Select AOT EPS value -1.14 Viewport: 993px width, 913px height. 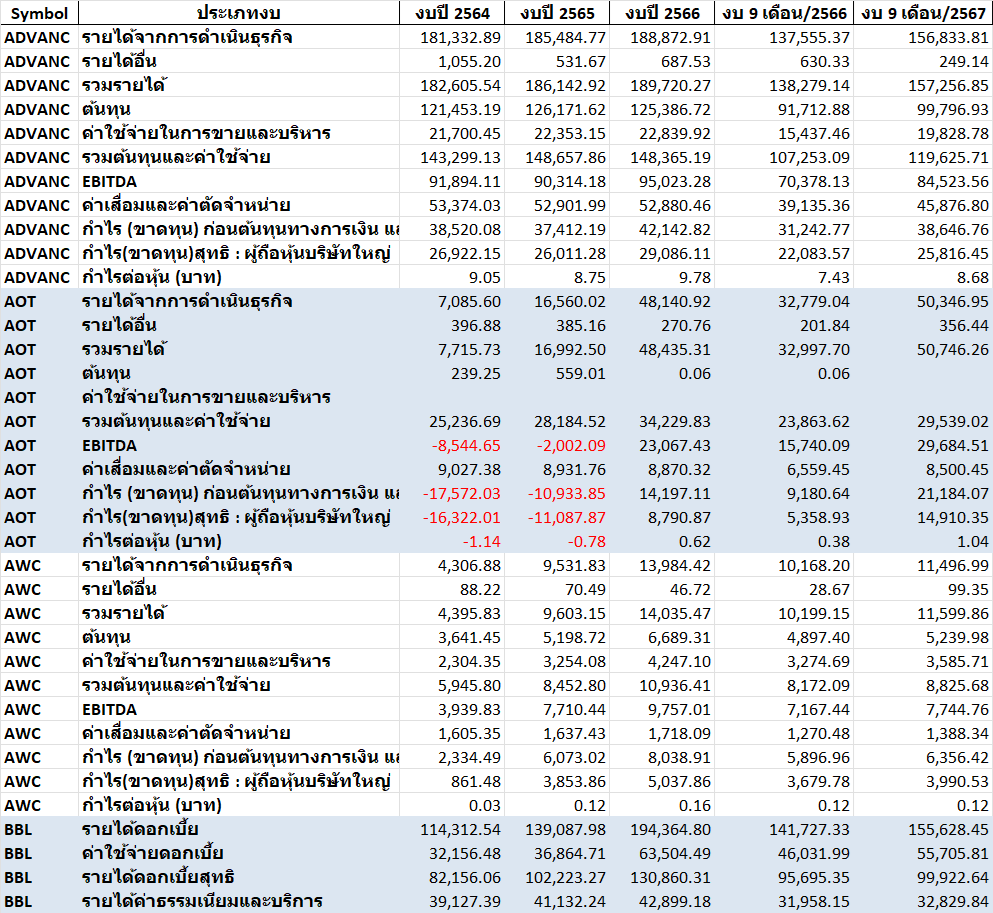pyautogui.click(x=482, y=543)
